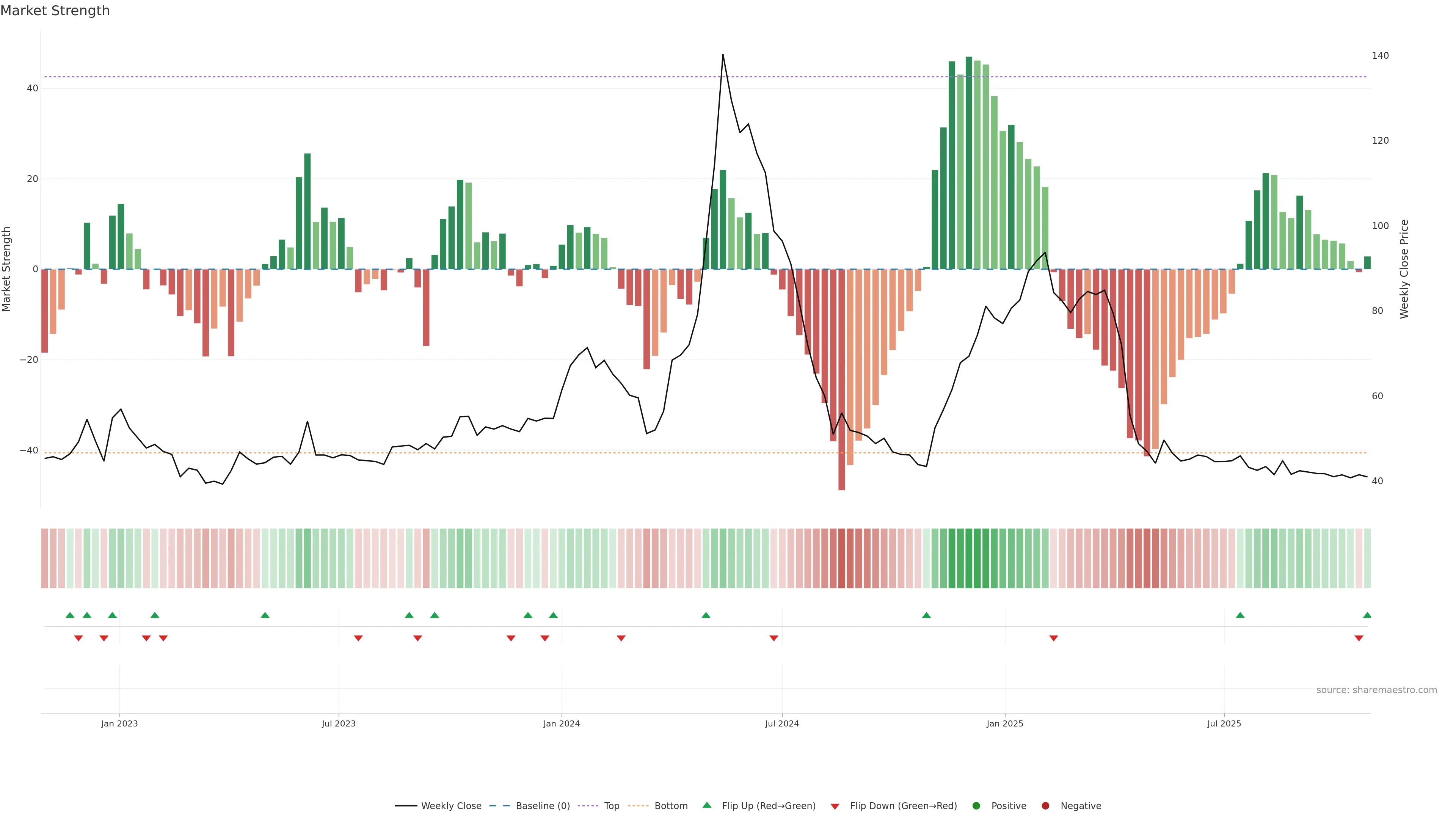Click the source: sharemaestro.com text

click(1376, 690)
